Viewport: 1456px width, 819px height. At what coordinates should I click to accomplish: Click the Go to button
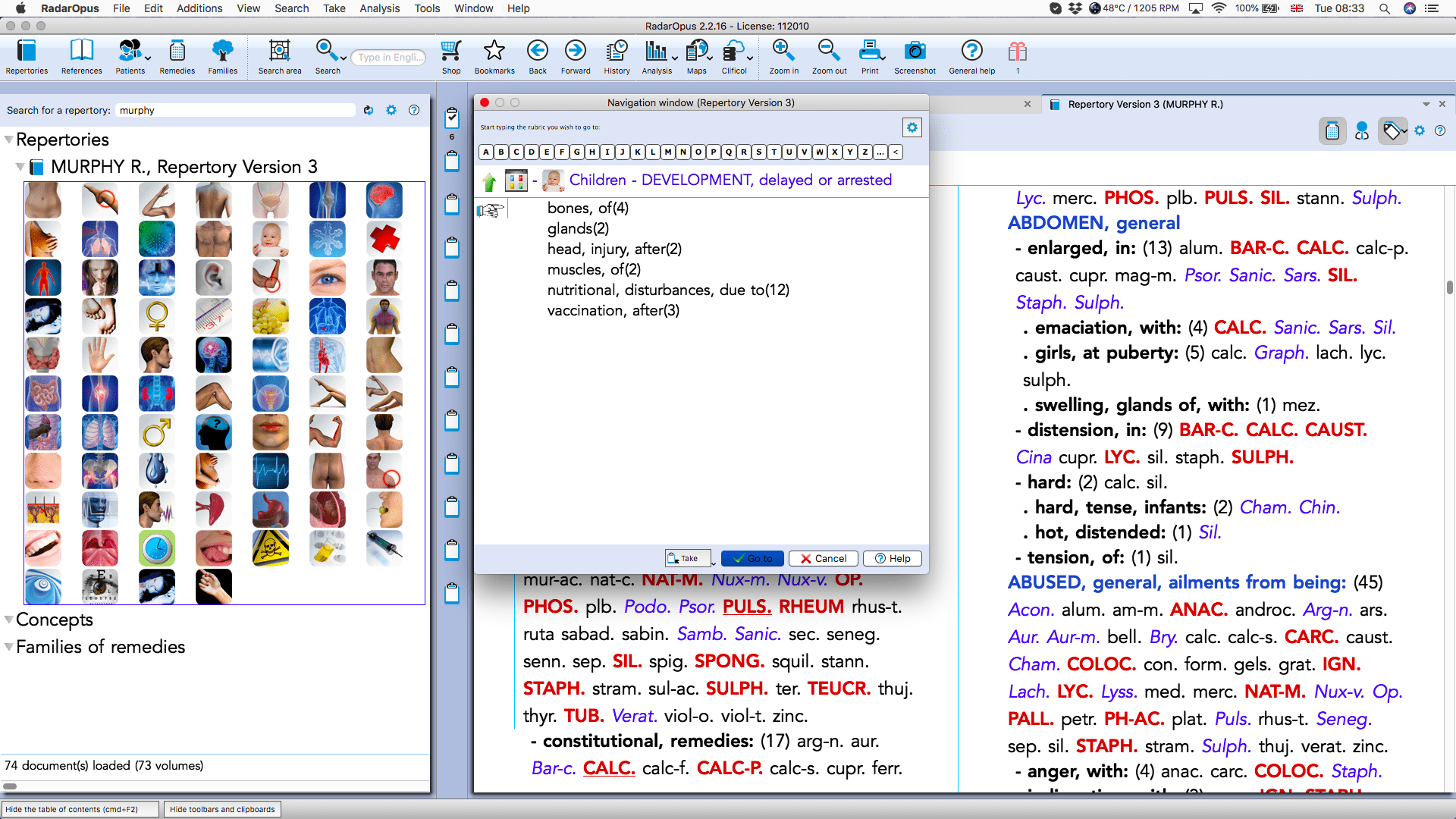click(752, 558)
